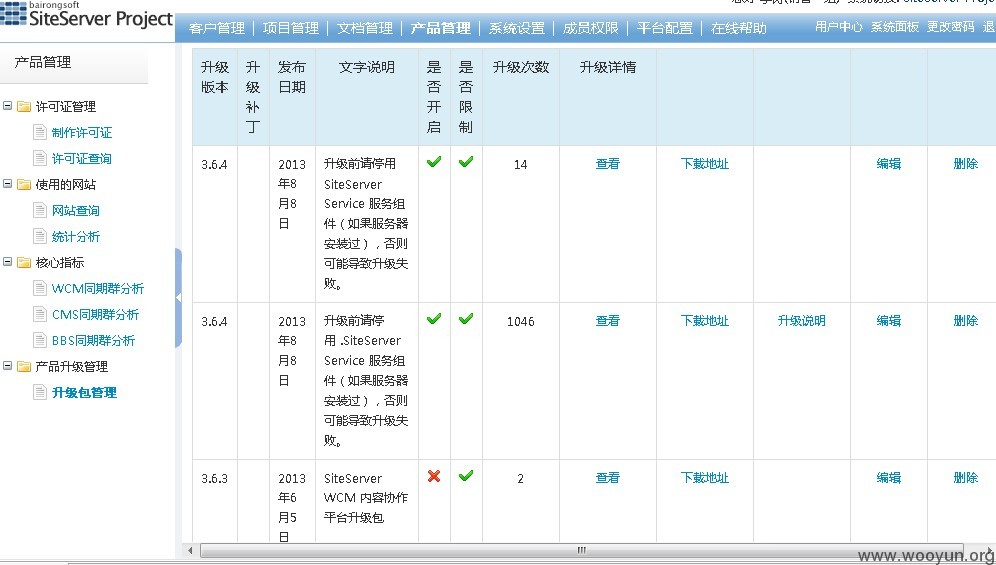Click document icon beside BBS同期群分析
Image resolution: width=996 pixels, height=565 pixels.
(x=40, y=341)
